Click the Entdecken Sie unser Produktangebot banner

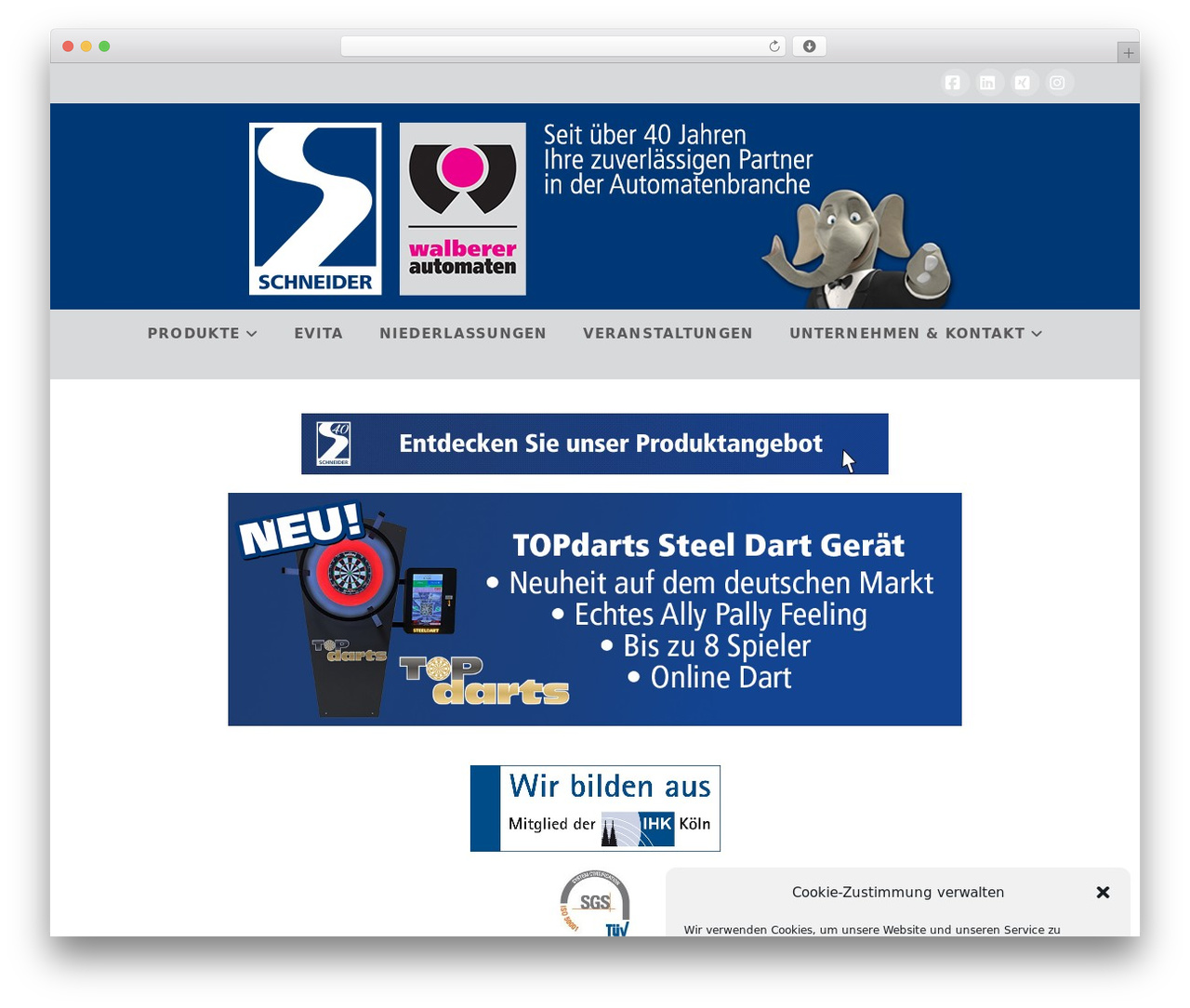click(595, 444)
